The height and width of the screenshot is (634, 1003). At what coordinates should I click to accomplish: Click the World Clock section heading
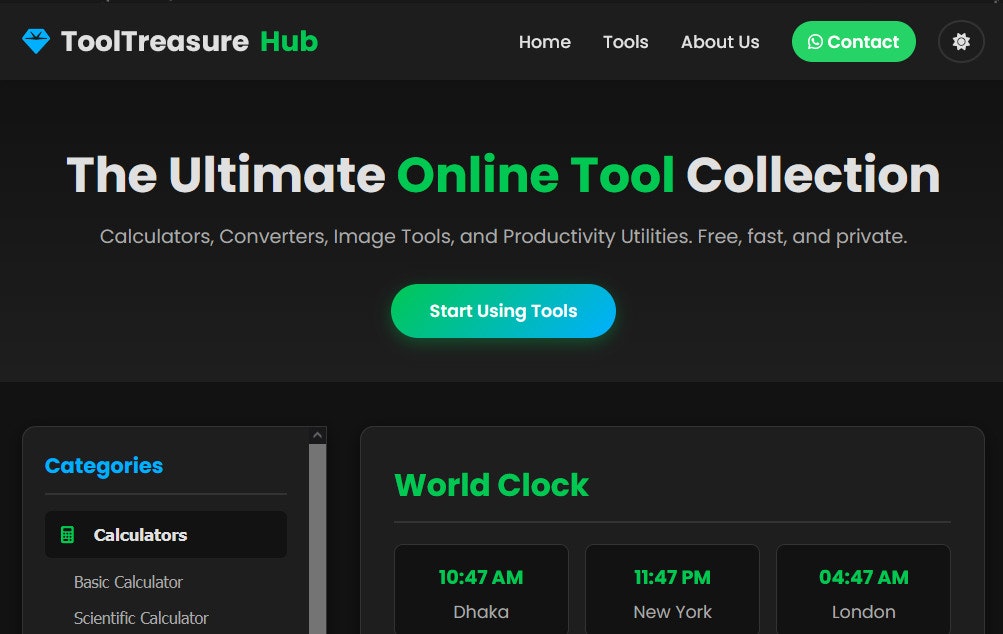pyautogui.click(x=491, y=485)
